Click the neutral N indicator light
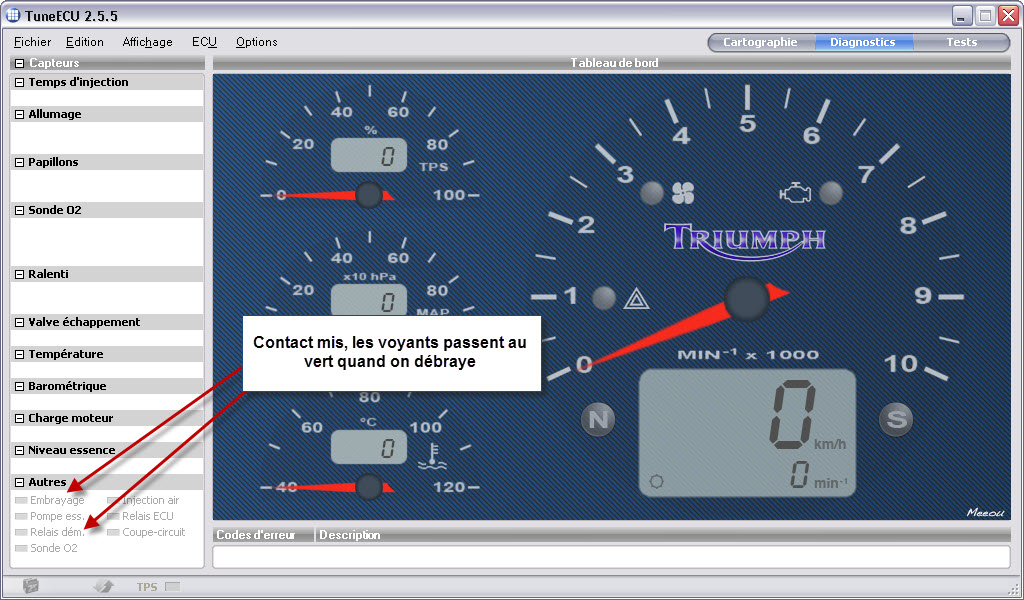This screenshot has width=1024, height=600. click(x=598, y=419)
